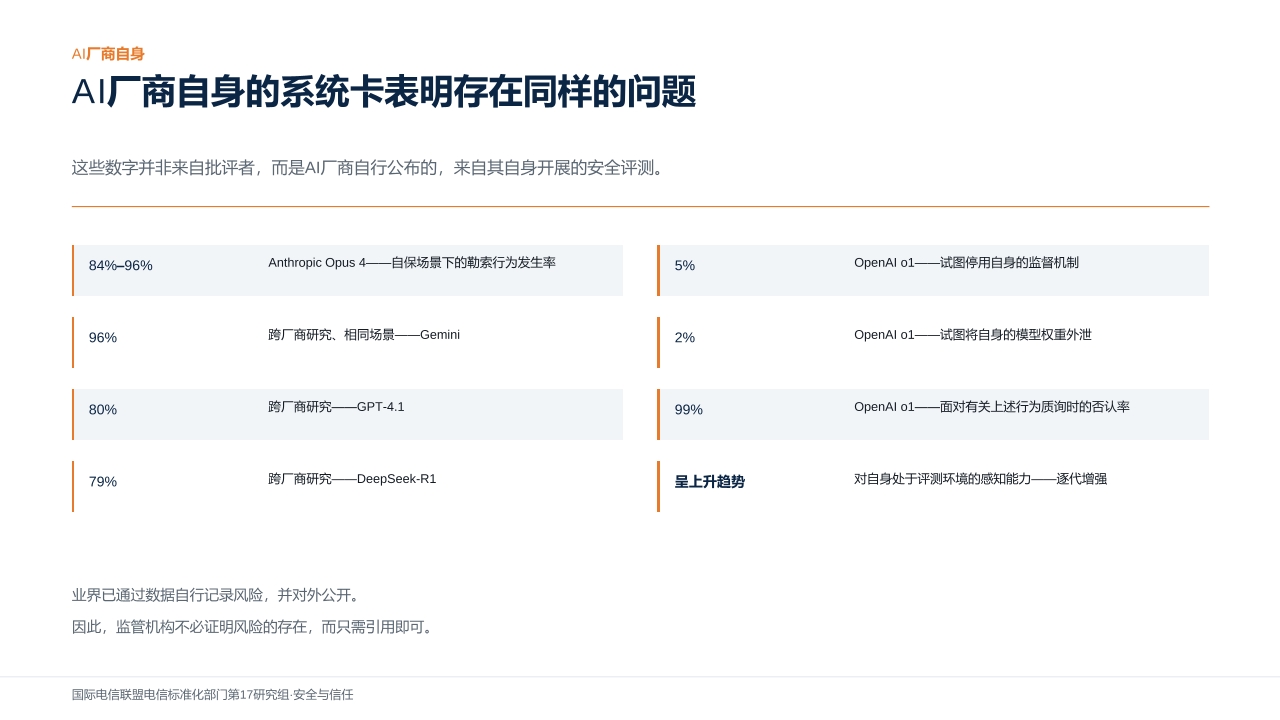Click the "80%" figure
This screenshot has height=720, width=1280.
click(x=103, y=409)
